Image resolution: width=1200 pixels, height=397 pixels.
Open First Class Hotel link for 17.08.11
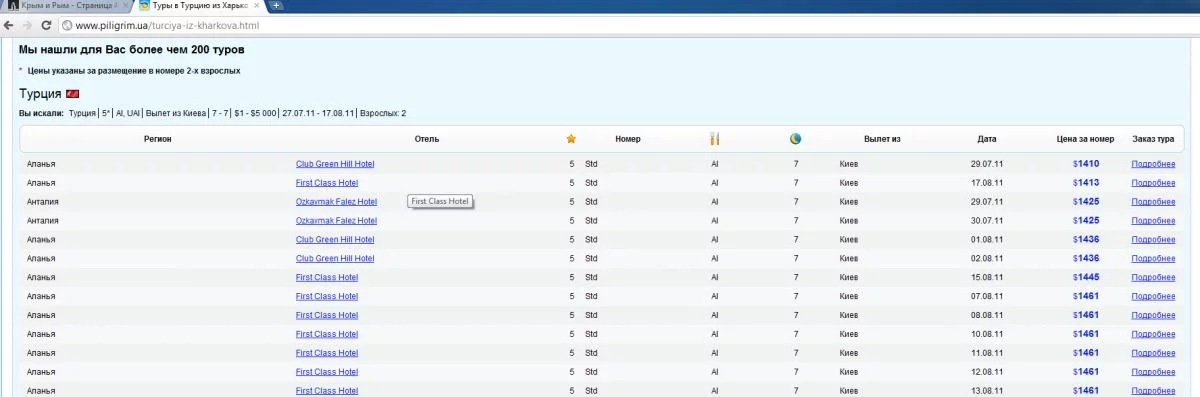[x=327, y=183]
